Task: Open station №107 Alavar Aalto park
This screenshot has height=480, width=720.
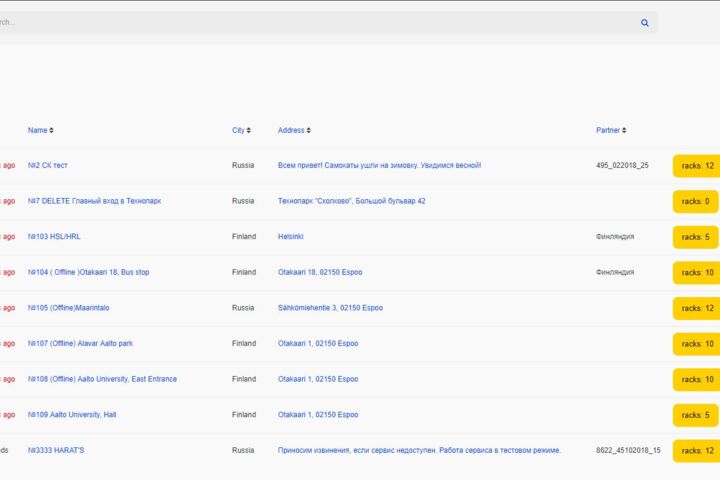Action: [80, 343]
